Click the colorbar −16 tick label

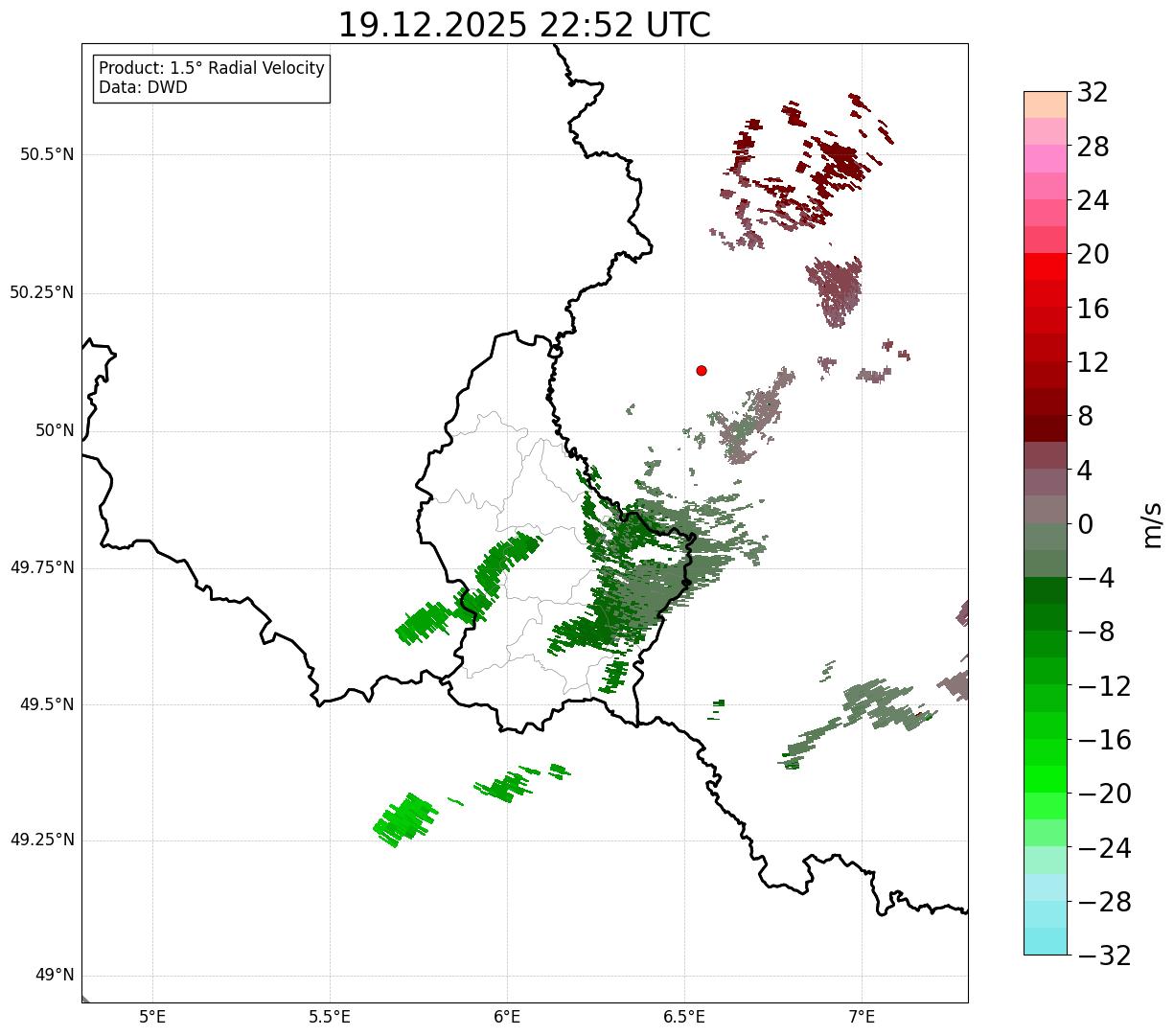click(x=1104, y=740)
